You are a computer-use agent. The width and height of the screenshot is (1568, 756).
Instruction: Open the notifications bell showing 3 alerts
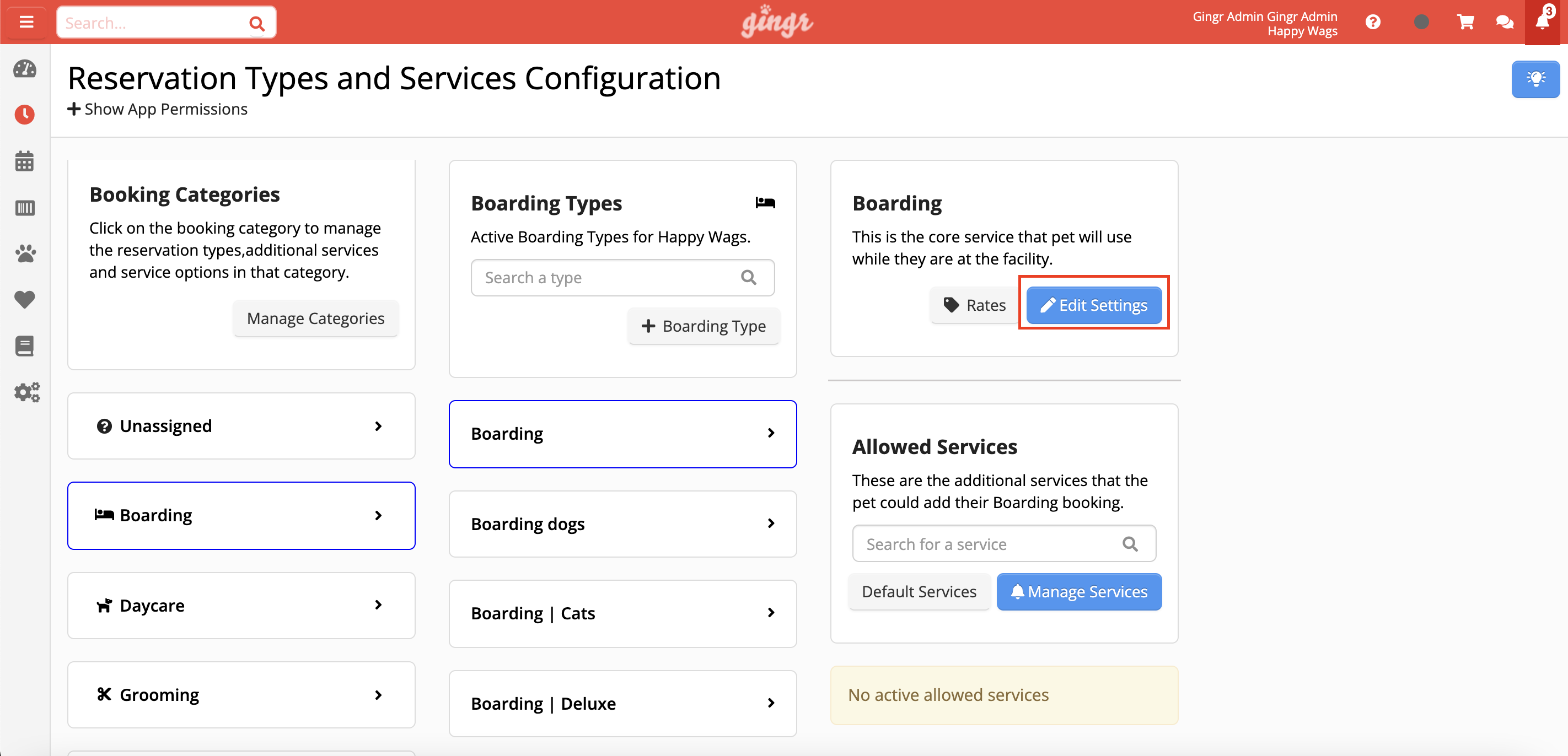pos(1542,22)
